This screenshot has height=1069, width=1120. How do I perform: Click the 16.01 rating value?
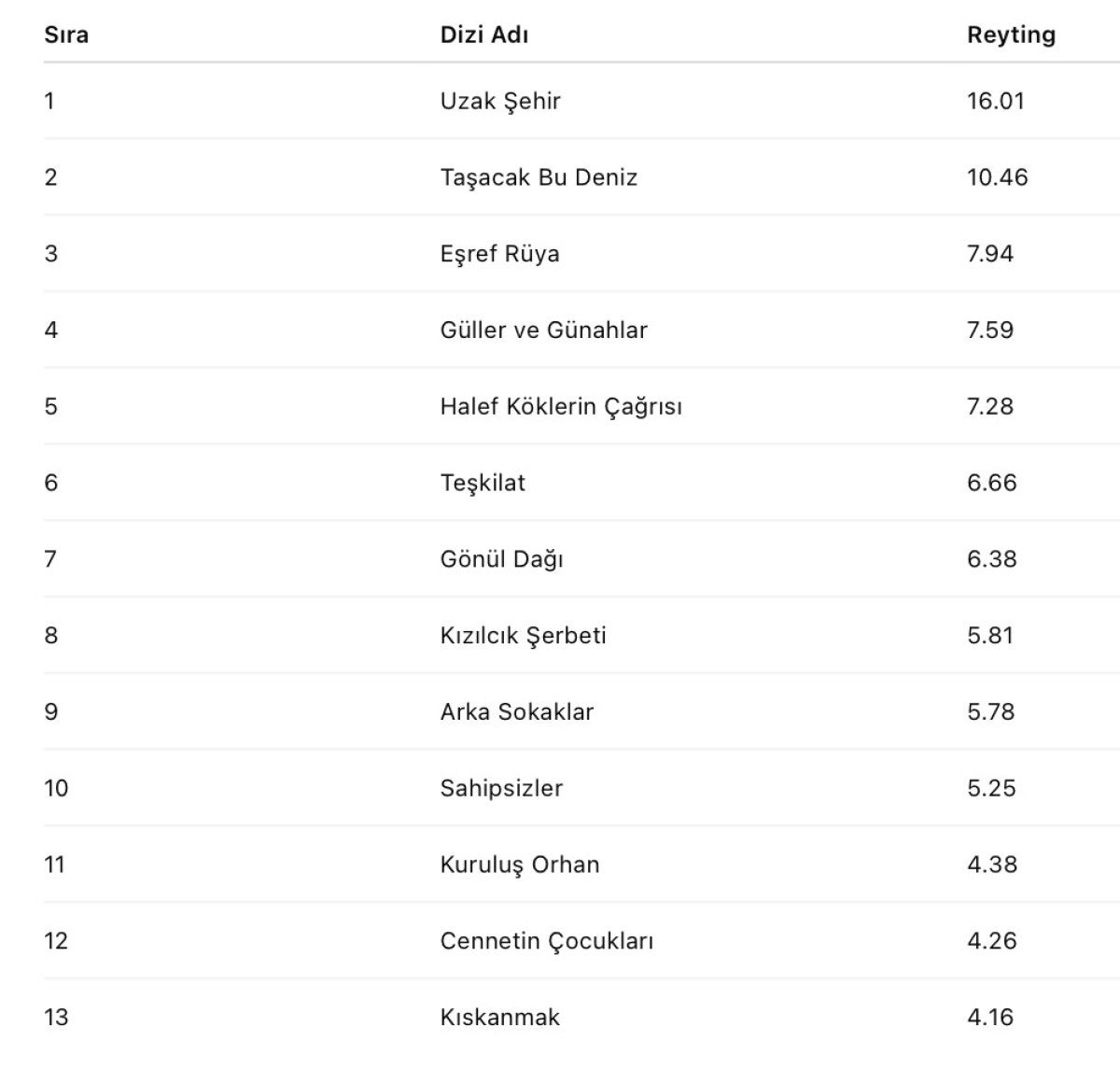995,101
